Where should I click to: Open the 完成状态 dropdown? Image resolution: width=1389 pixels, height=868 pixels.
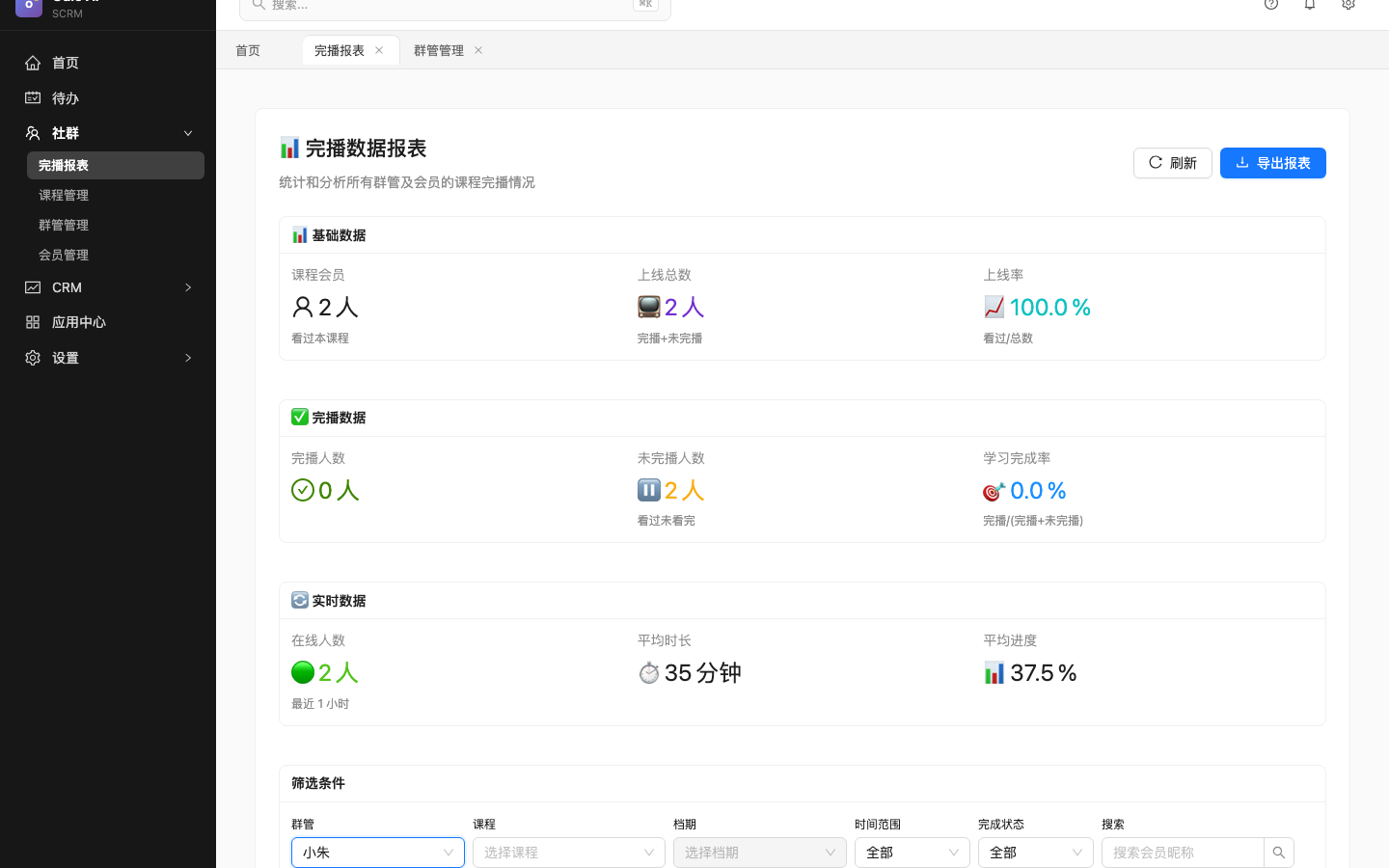[x=1036, y=853]
